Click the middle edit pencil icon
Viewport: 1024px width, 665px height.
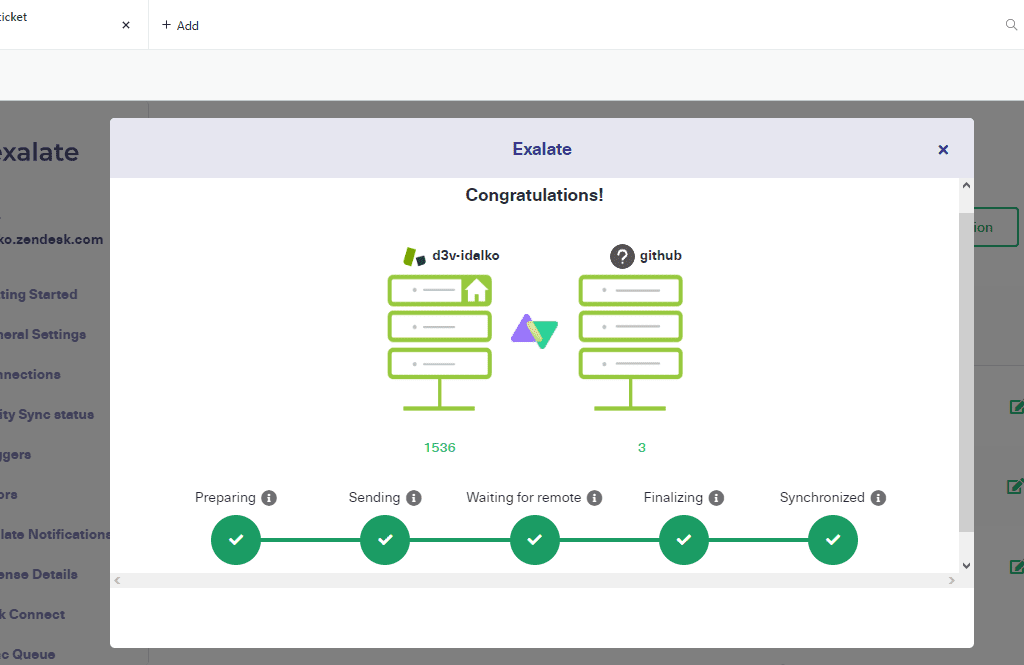[1016, 486]
